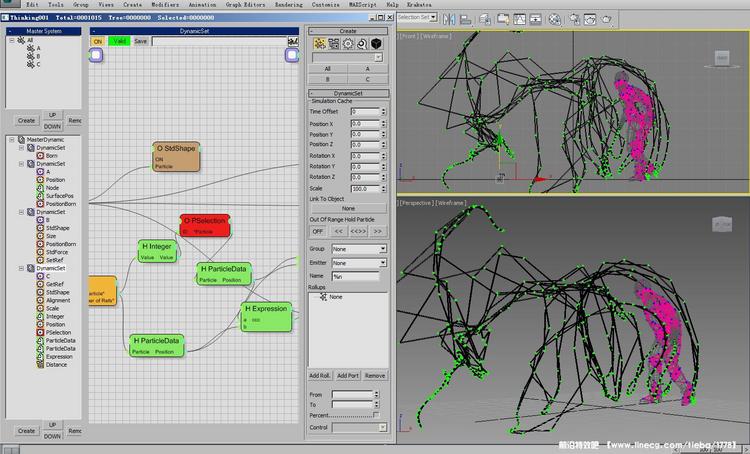Select the H Integer node in the graph
750x454 pixels.
point(157,251)
